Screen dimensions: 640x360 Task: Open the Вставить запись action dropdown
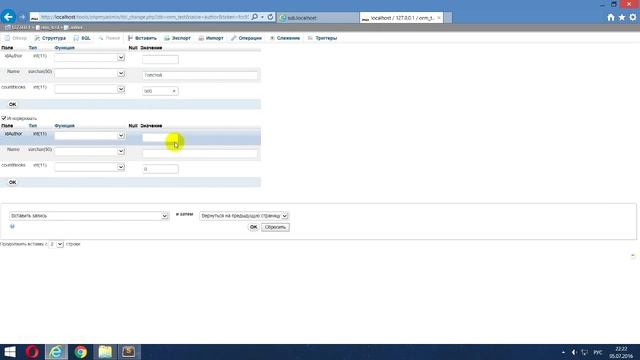pyautogui.click(x=89, y=216)
